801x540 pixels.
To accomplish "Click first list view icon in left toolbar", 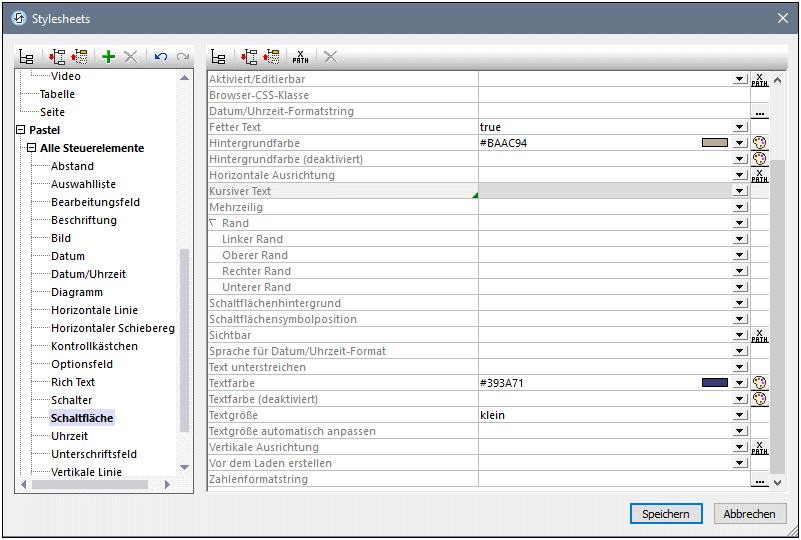I will 27,57.
